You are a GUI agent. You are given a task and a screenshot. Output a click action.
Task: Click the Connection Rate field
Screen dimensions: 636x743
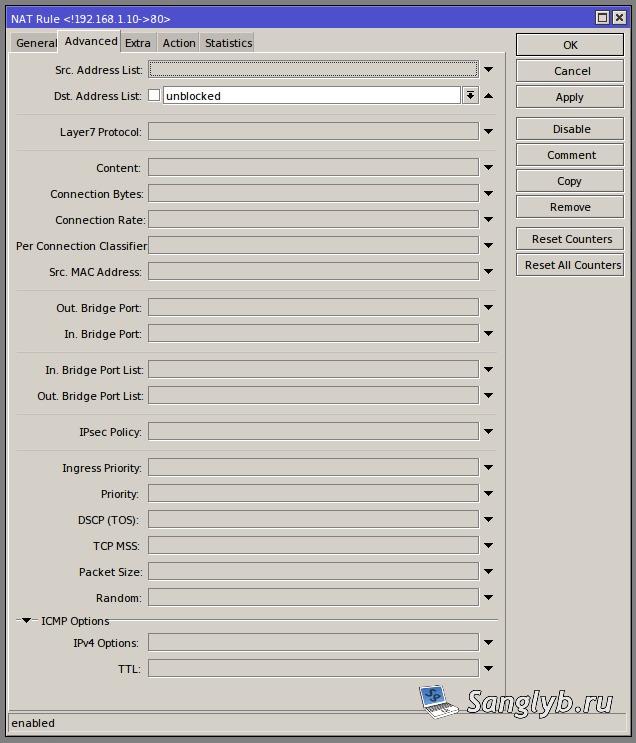coord(313,219)
